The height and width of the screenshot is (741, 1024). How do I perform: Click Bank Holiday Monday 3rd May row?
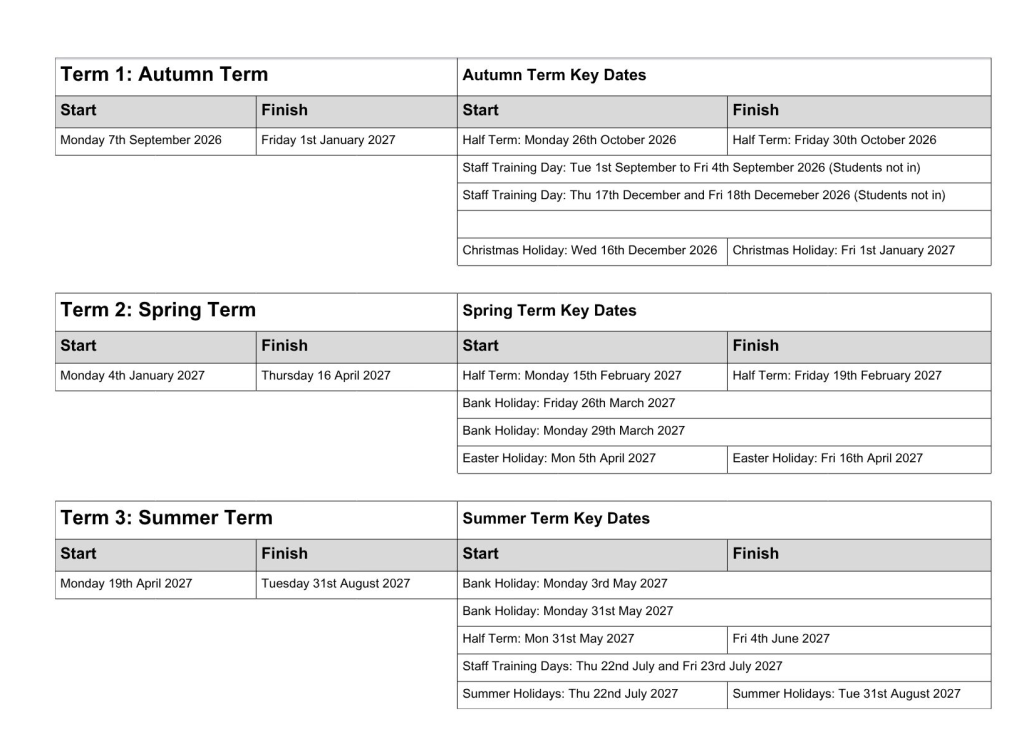click(724, 584)
